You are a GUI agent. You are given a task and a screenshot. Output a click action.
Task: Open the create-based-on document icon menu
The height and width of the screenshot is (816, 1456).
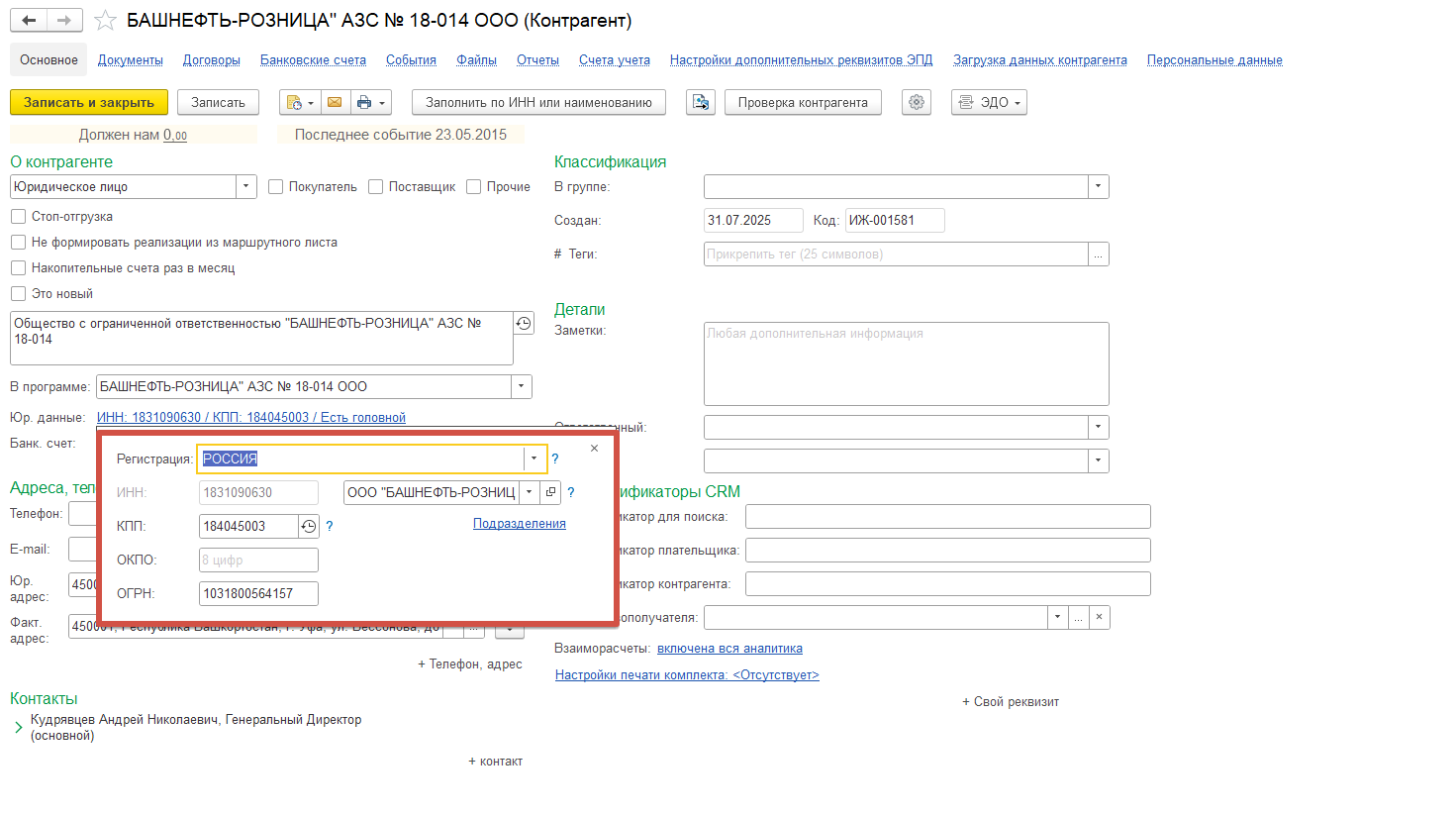tap(300, 102)
